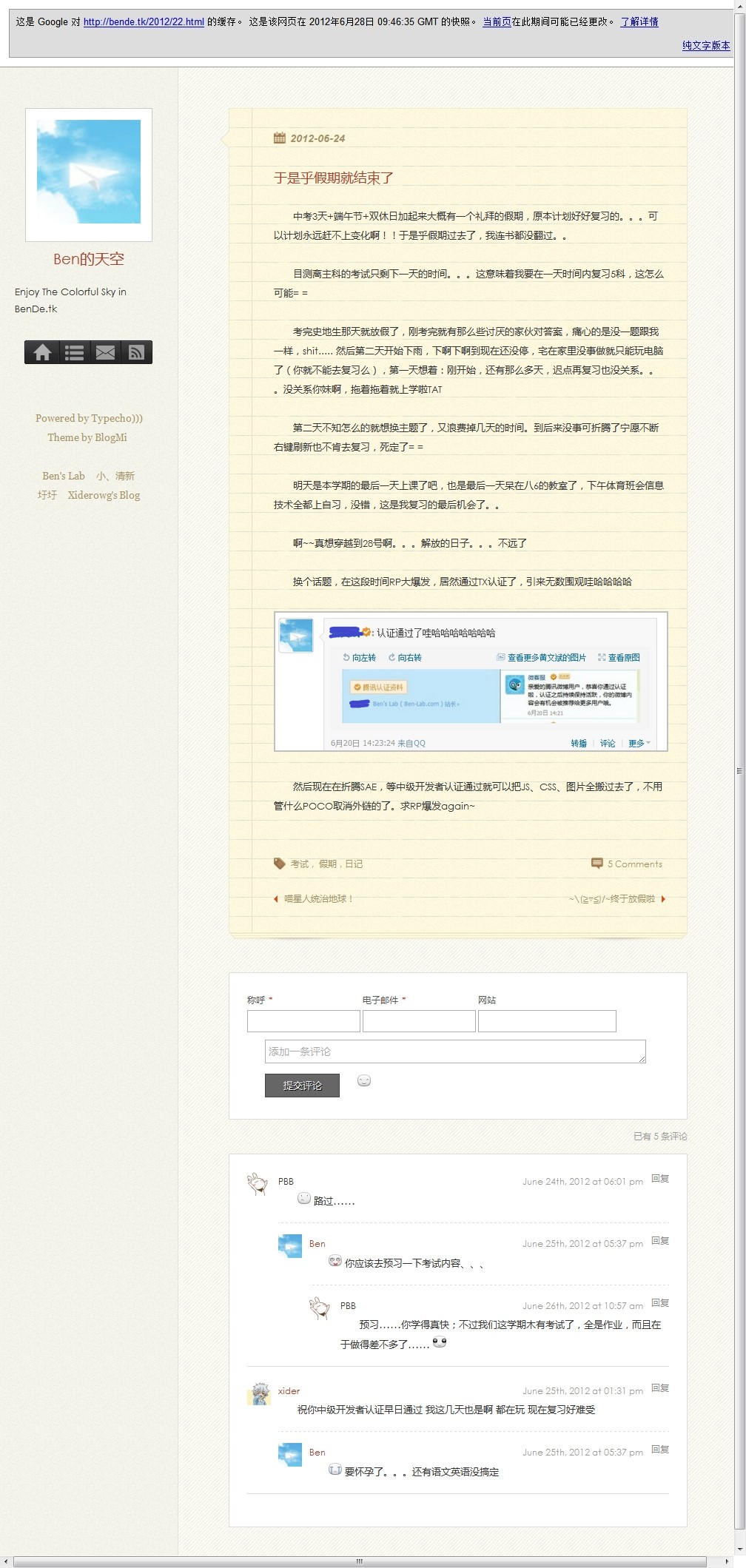The image size is (746, 1568).
Task: Reply to Ben's 你应该去预习 comment
Action: pos(660,1241)
